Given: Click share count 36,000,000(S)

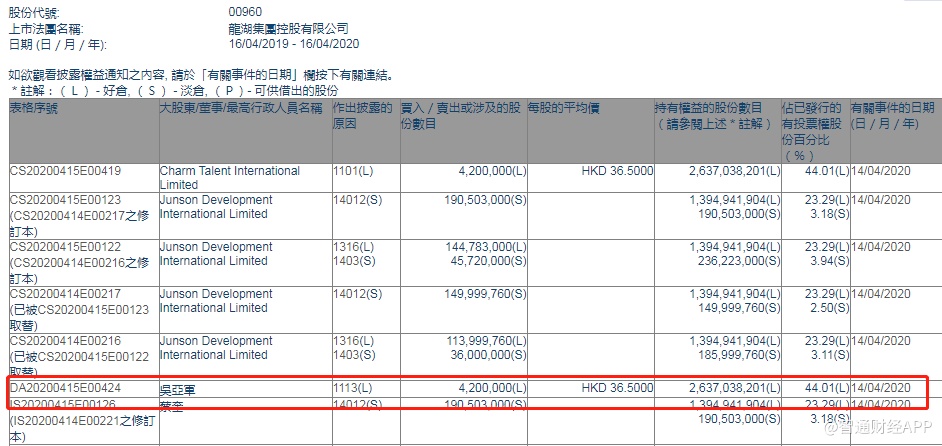Looking at the screenshot, I should pyautogui.click(x=488, y=355).
